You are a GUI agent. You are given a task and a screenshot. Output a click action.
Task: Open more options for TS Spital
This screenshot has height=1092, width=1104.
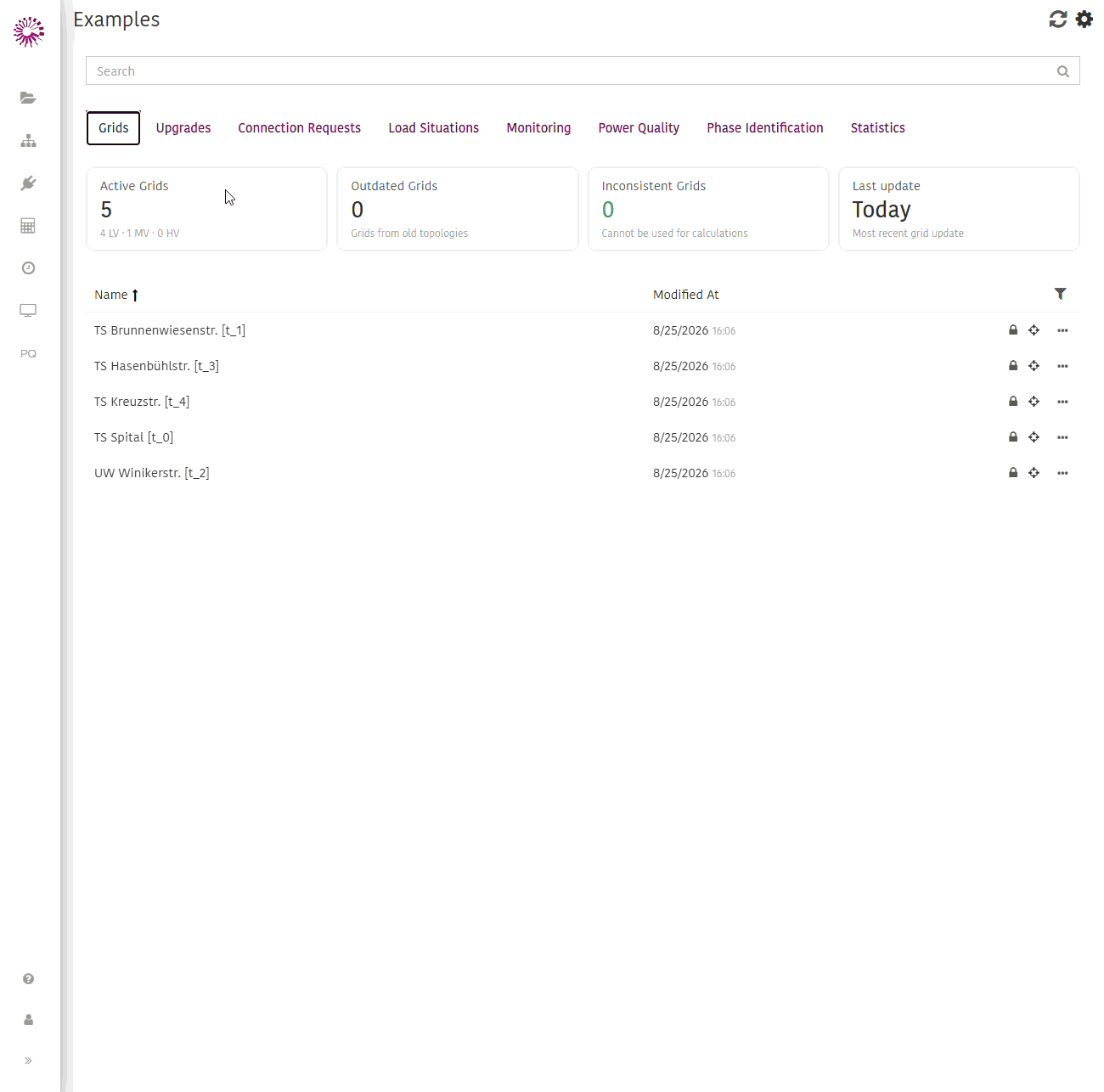pos(1062,437)
